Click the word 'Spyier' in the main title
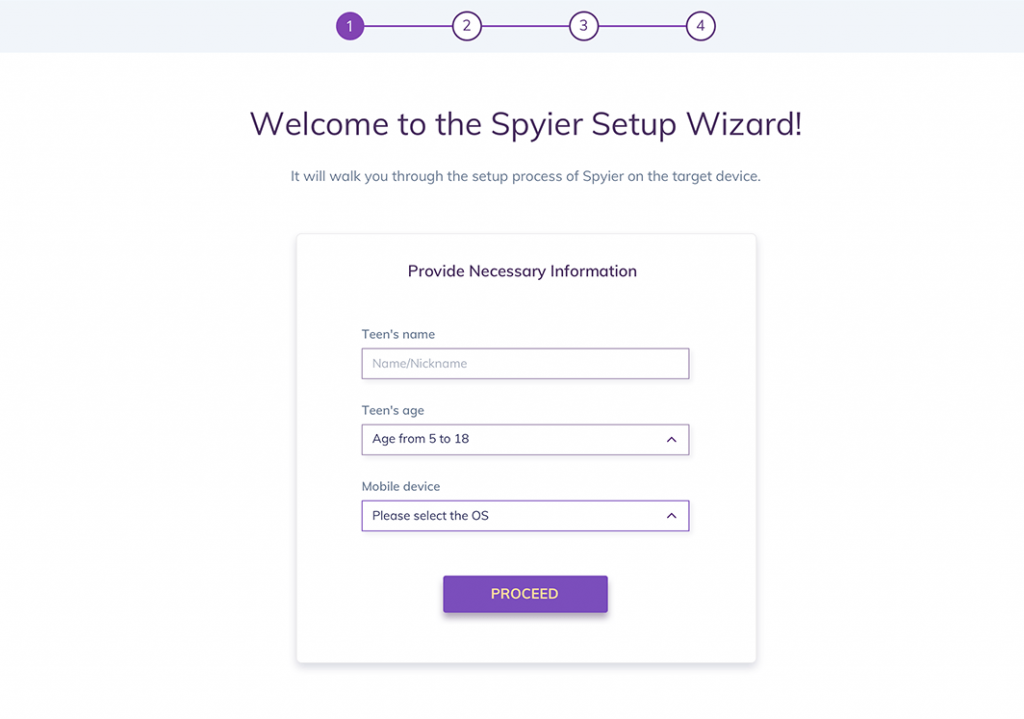Image resolution: width=1024 pixels, height=719 pixels. (537, 125)
